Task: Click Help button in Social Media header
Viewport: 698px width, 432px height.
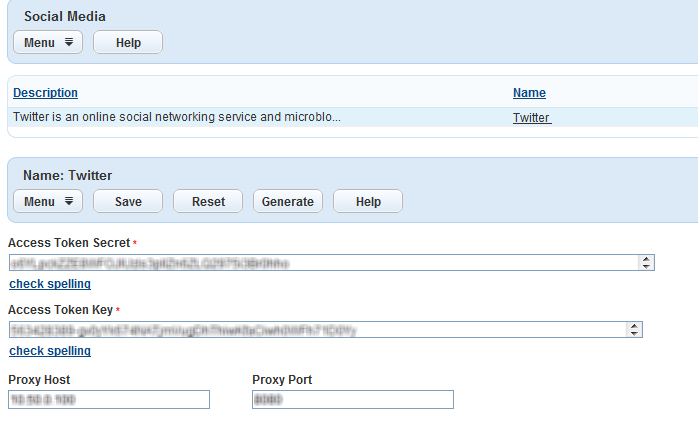Action: 128,43
